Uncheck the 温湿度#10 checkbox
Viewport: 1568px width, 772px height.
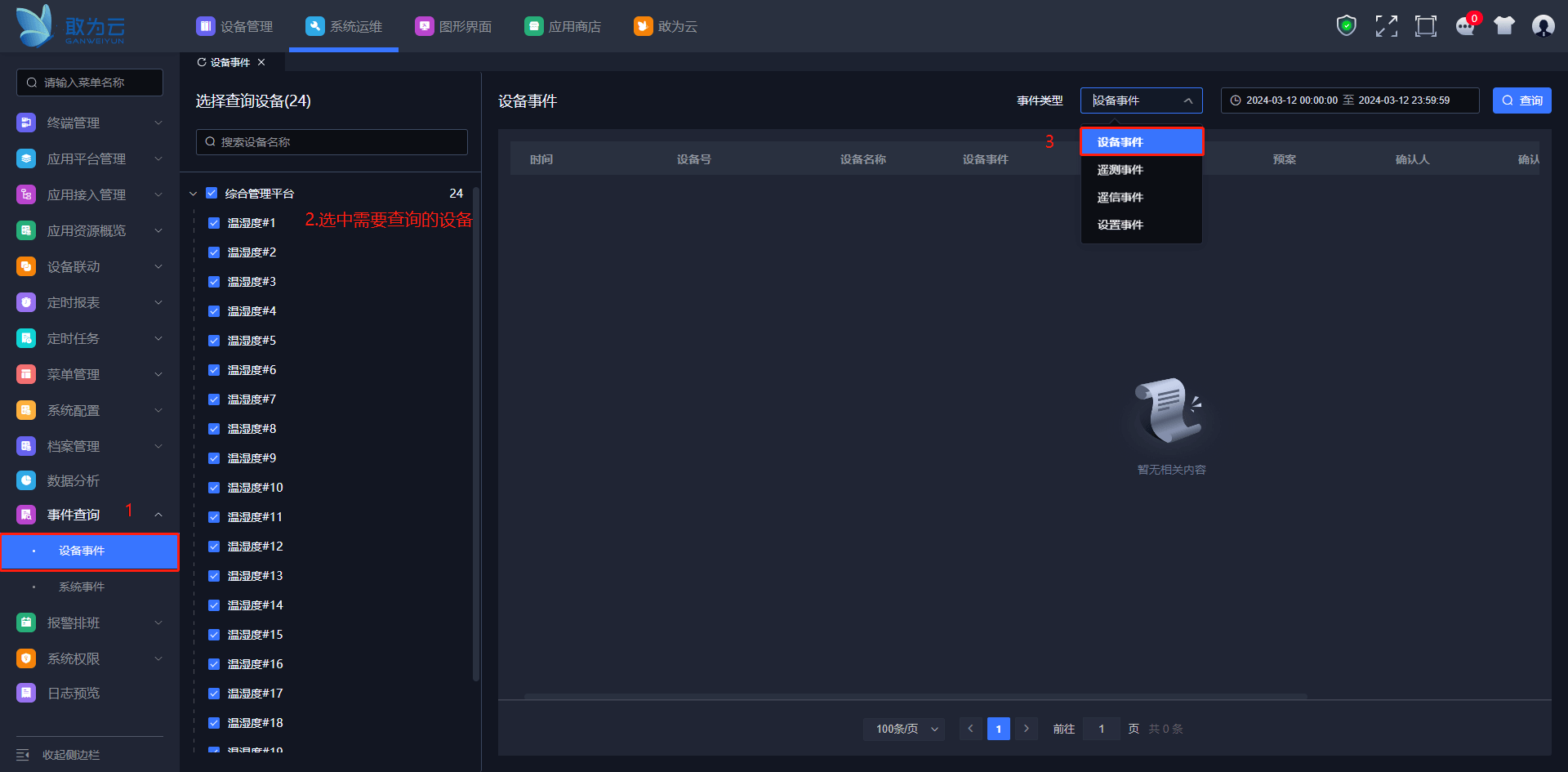(214, 488)
